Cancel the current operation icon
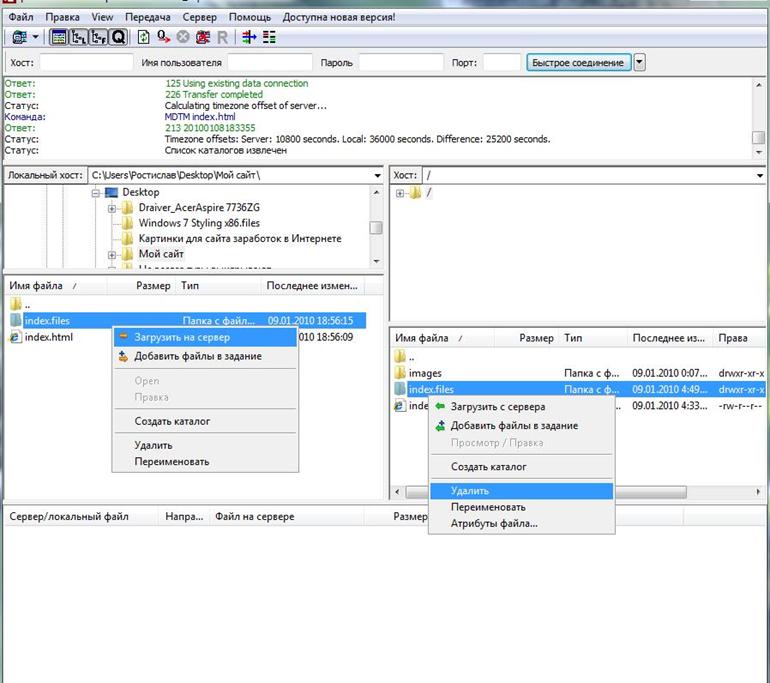Viewport: 770px width, 683px height. tap(183, 37)
